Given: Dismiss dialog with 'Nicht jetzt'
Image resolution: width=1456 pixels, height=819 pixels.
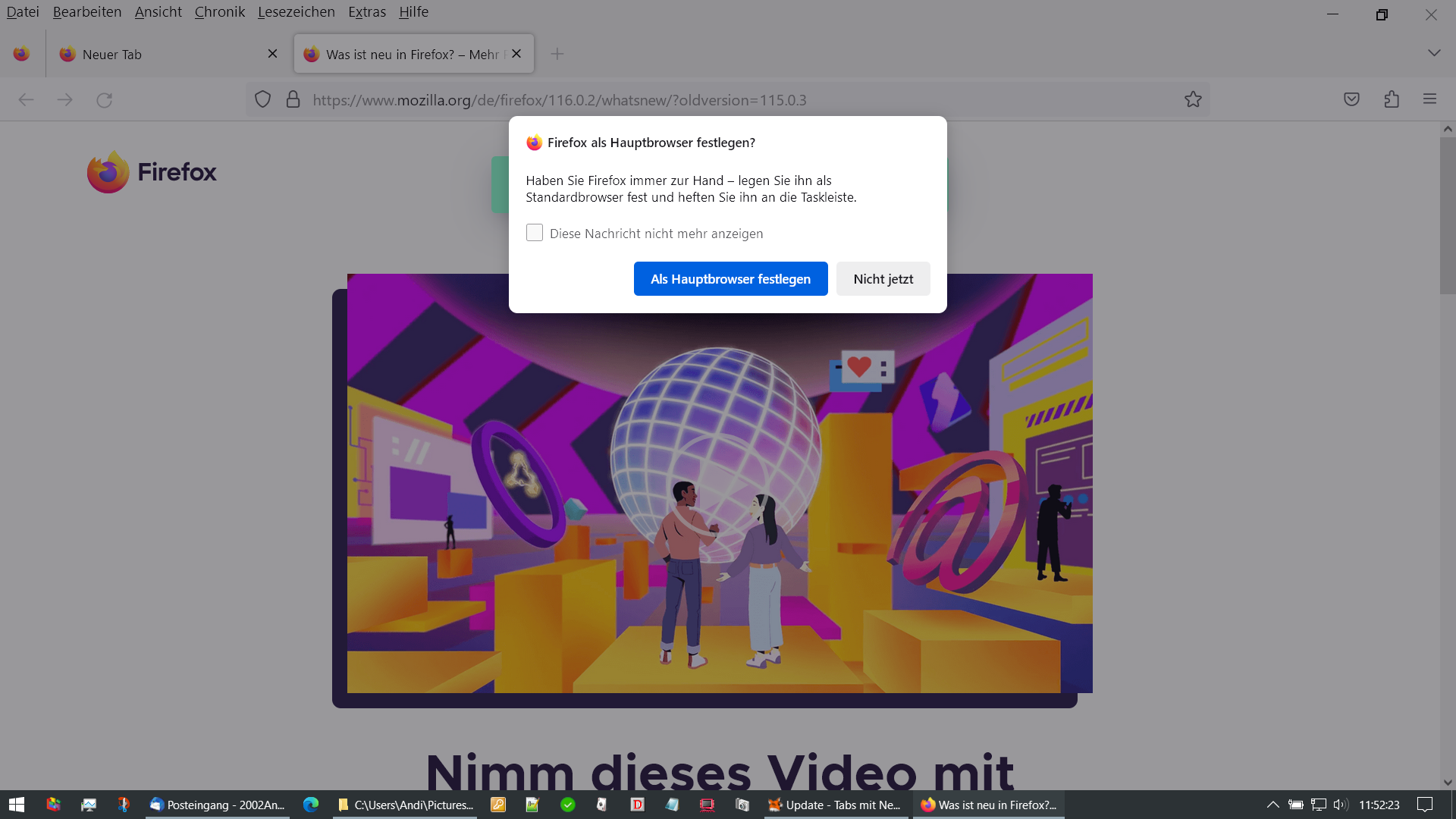Looking at the screenshot, I should click(x=883, y=279).
